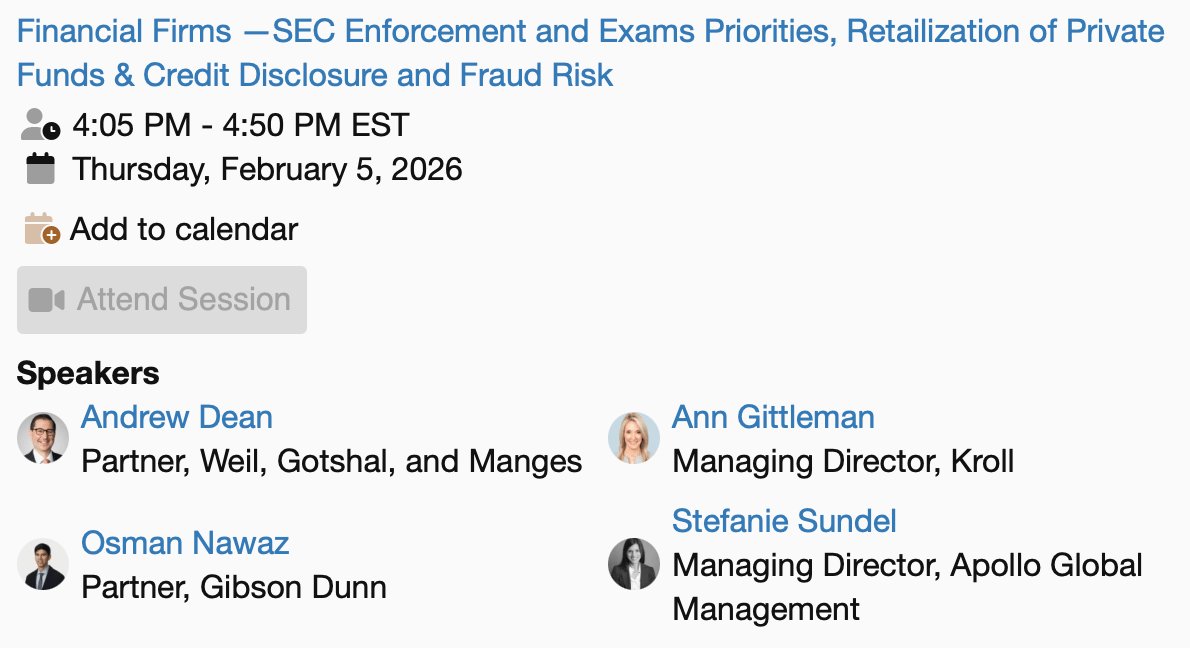The width and height of the screenshot is (1190, 648).
Task: Click the video camera icon in Attend Session
Action: (46, 300)
